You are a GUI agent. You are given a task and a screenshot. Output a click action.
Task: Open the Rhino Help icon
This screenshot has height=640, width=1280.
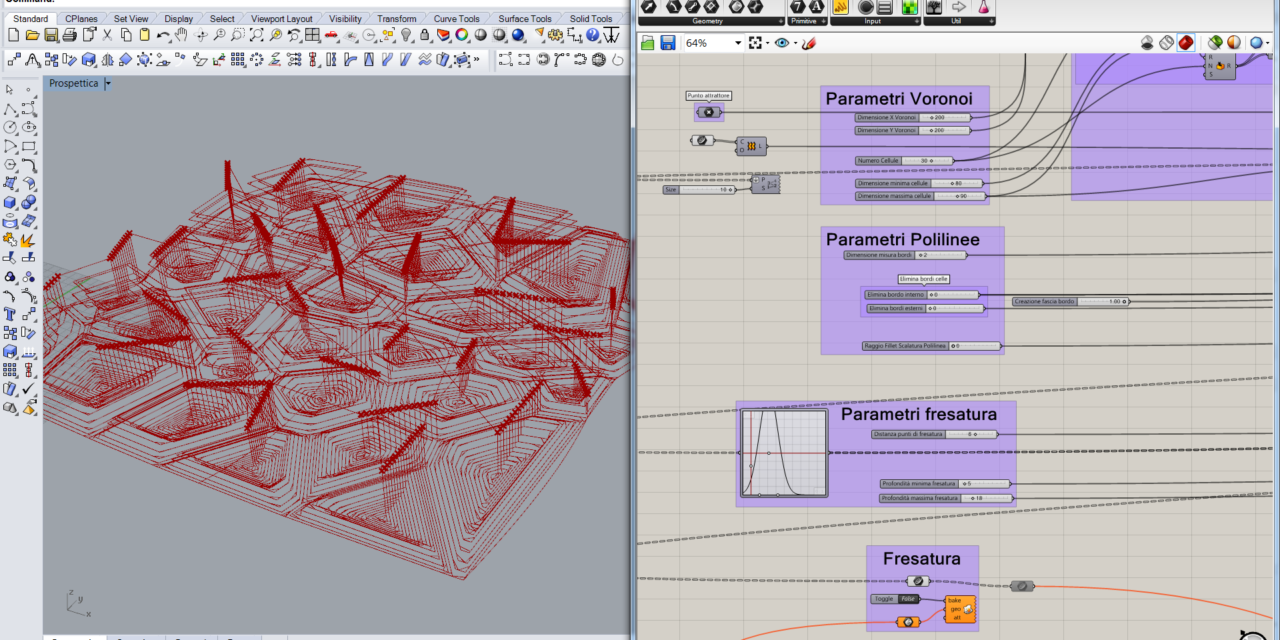(592, 36)
